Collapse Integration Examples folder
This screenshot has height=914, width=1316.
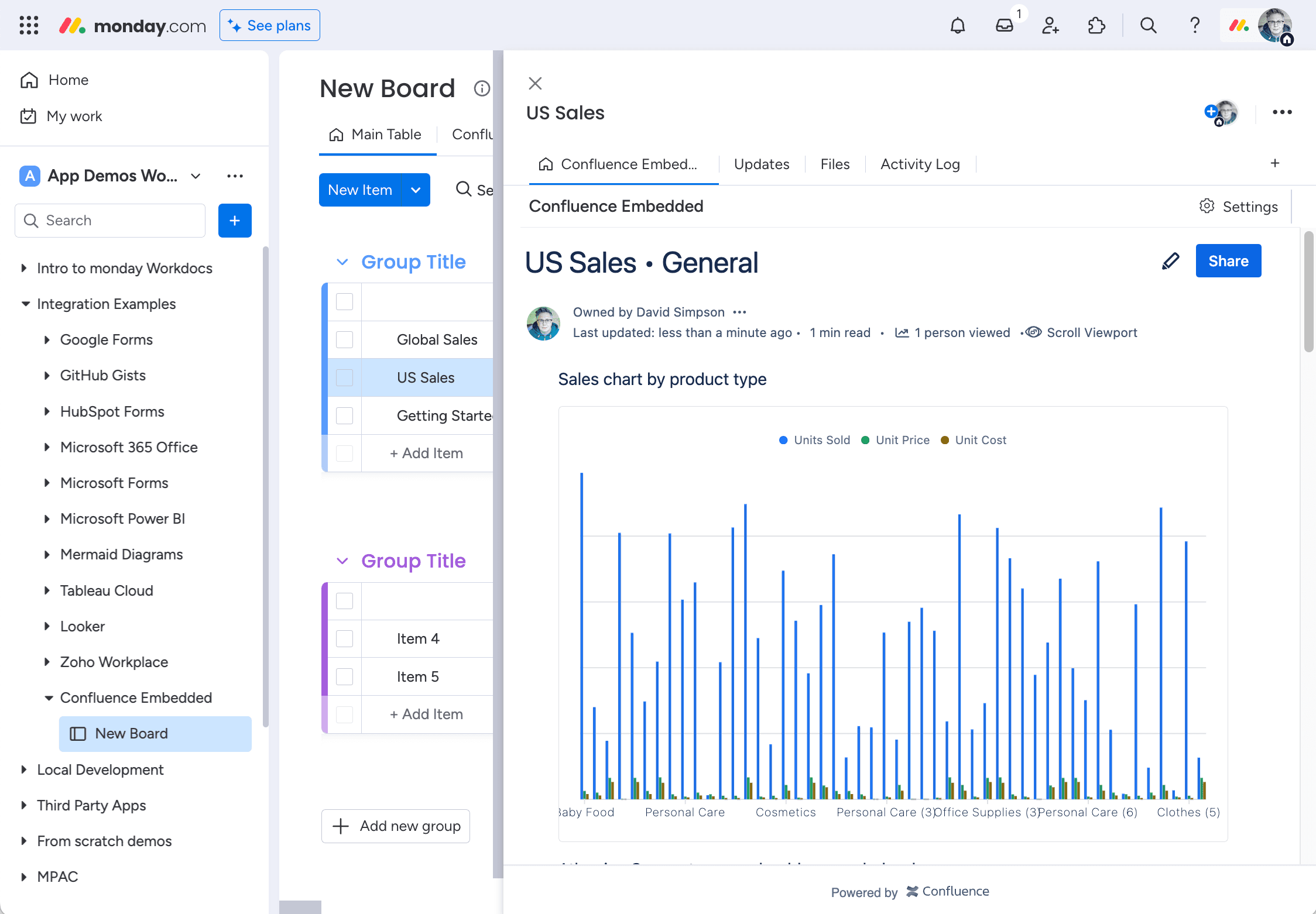click(x=25, y=304)
